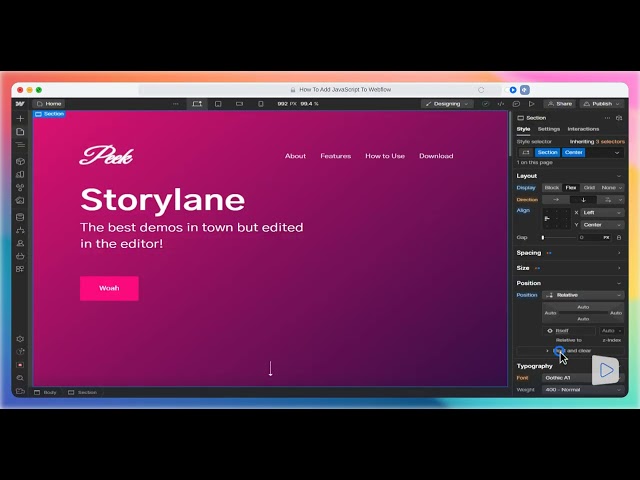Open site settings gear icon
This screenshot has height=480, width=640.
(x=20, y=339)
